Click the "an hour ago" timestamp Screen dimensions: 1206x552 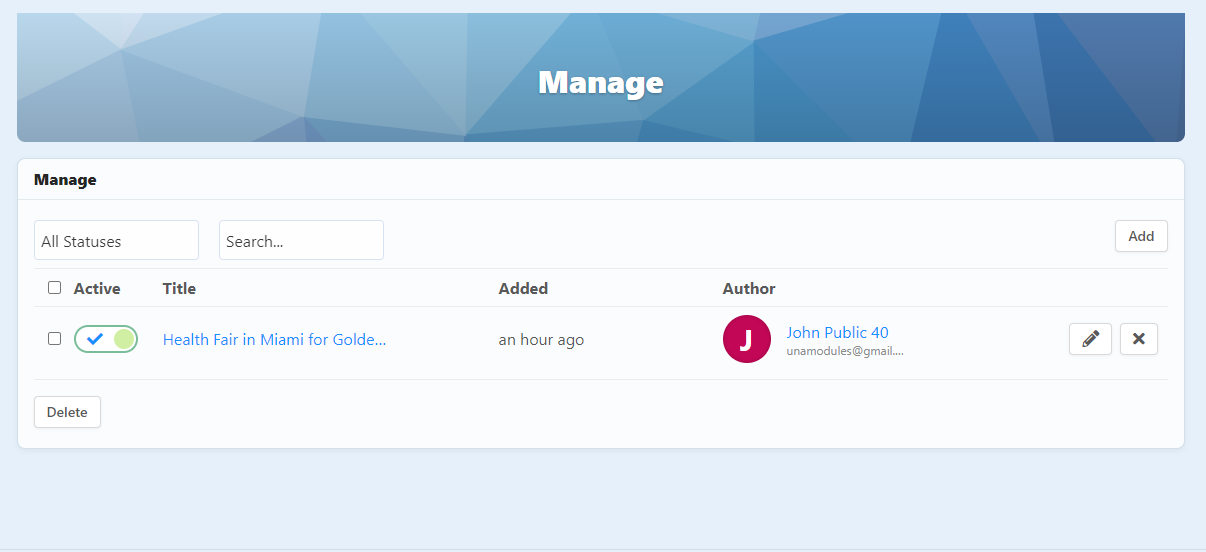point(541,340)
